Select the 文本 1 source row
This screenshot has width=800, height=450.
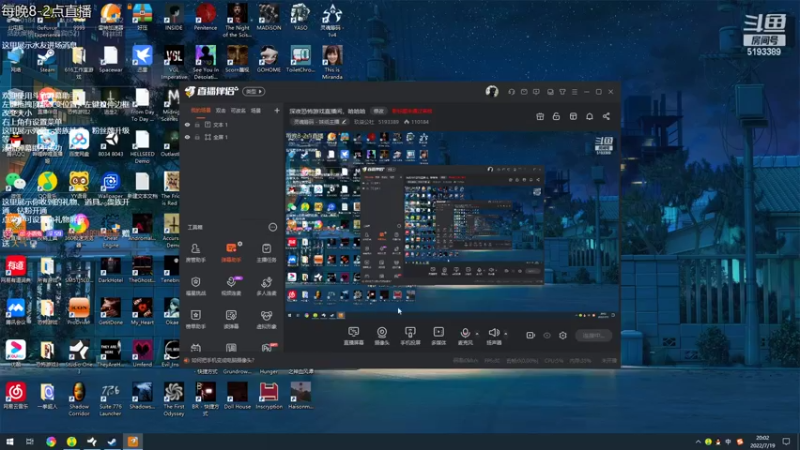click(232, 124)
